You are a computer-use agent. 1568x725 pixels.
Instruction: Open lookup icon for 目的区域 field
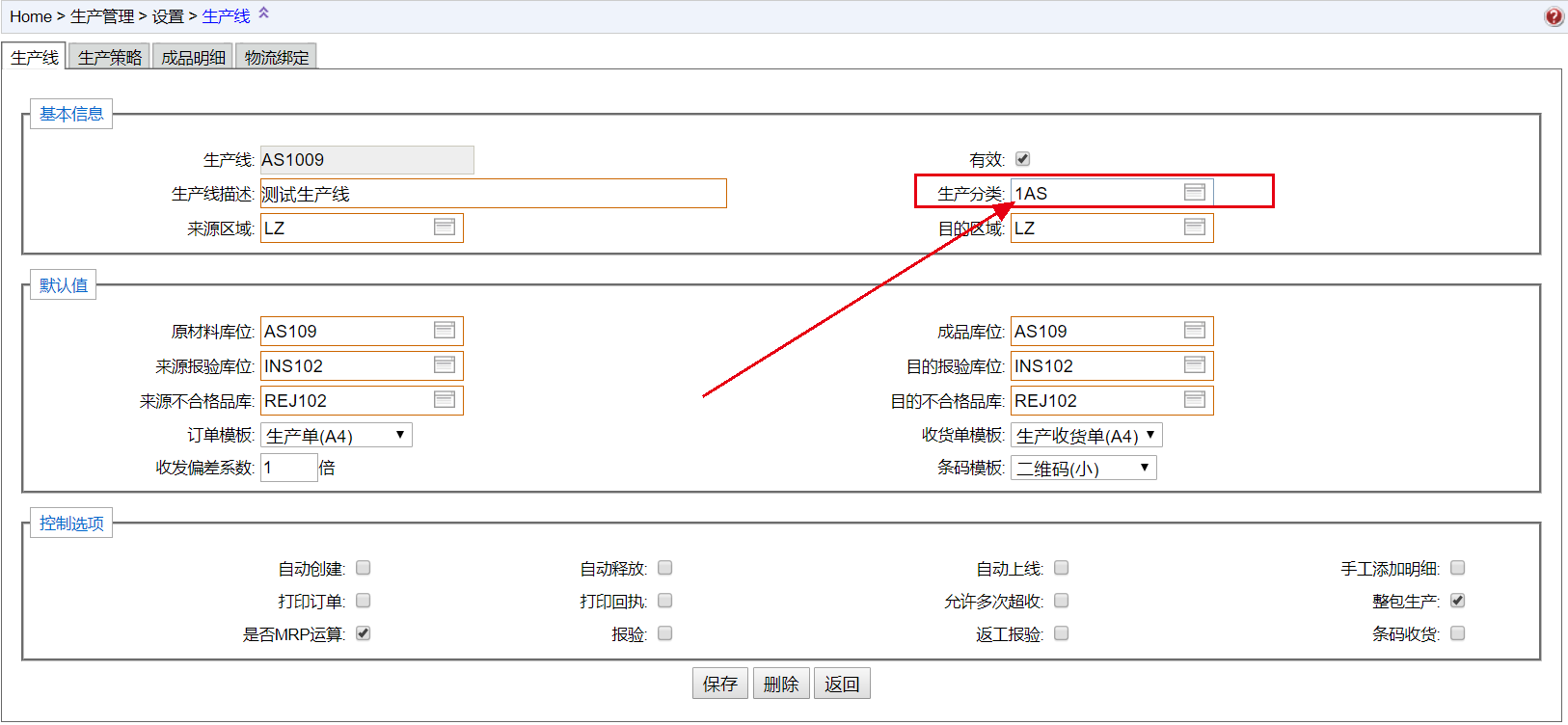click(x=1195, y=227)
